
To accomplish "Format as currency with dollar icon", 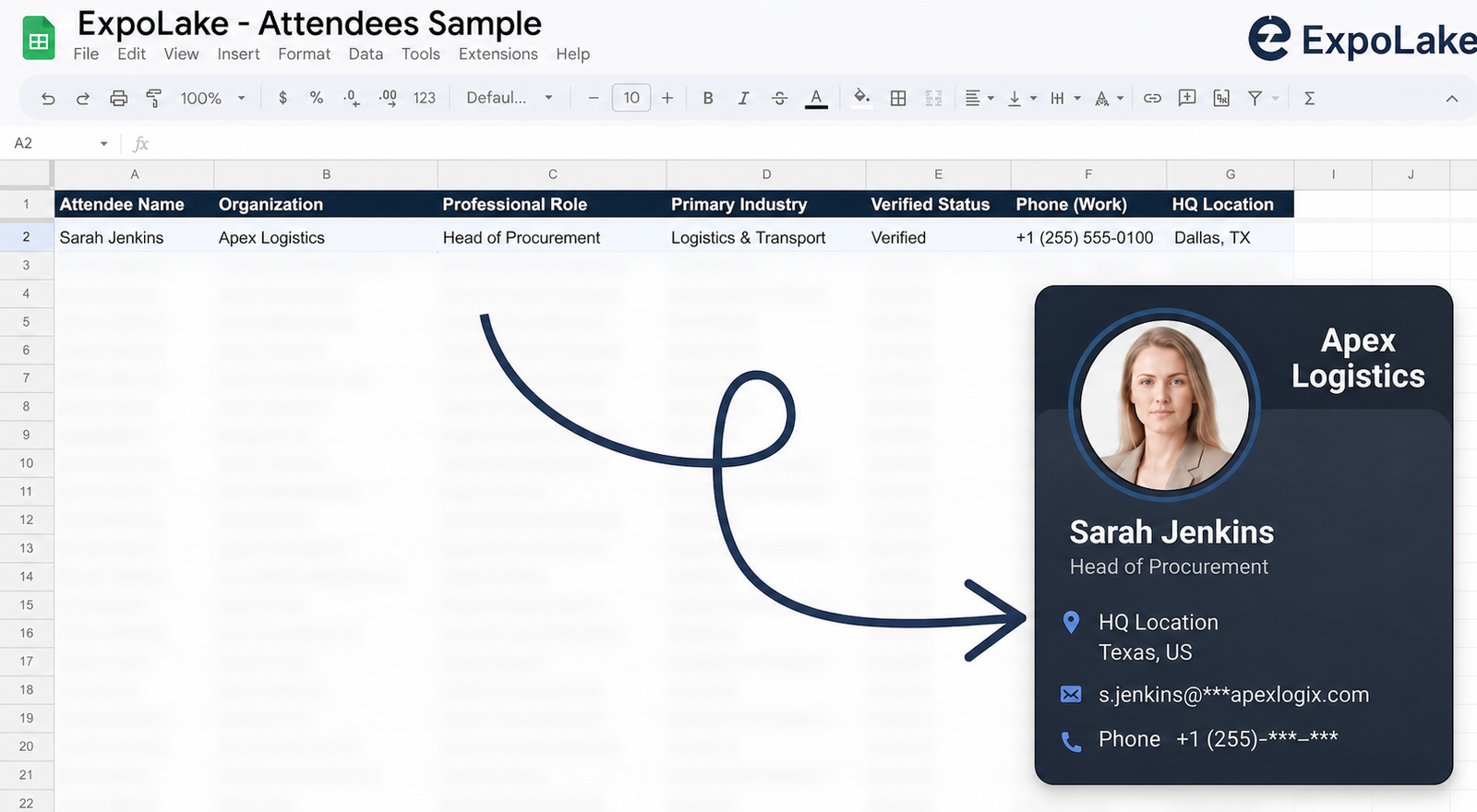I will (282, 98).
